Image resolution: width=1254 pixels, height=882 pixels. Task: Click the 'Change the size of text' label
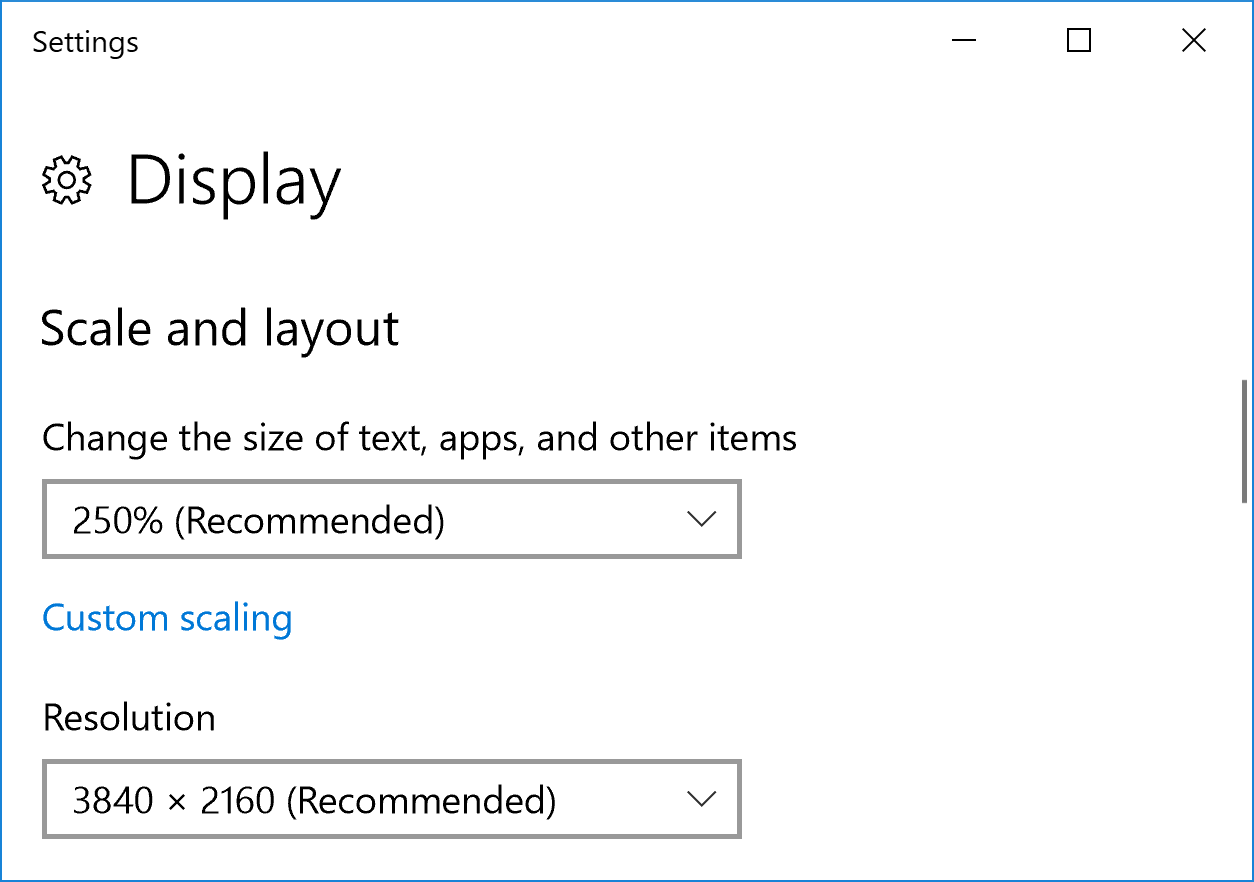[x=419, y=438]
